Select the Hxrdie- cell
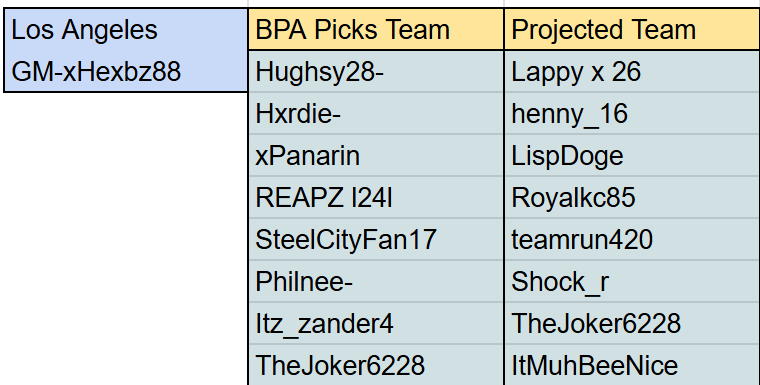This screenshot has height=385, width=760. coord(376,113)
